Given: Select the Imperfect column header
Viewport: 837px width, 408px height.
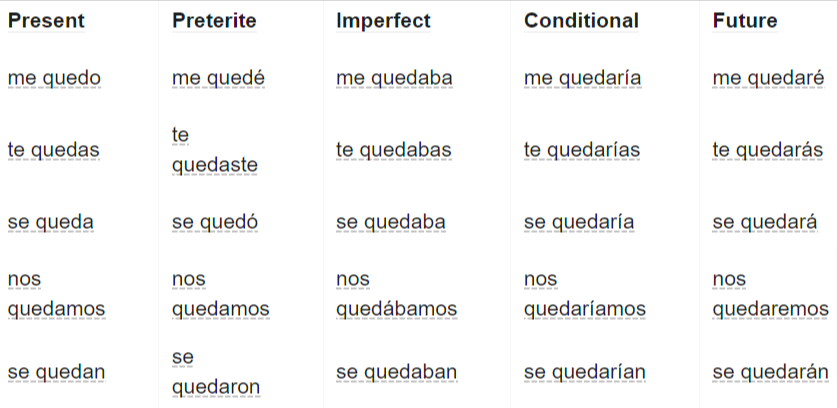Looking at the screenshot, I should click(x=383, y=21).
